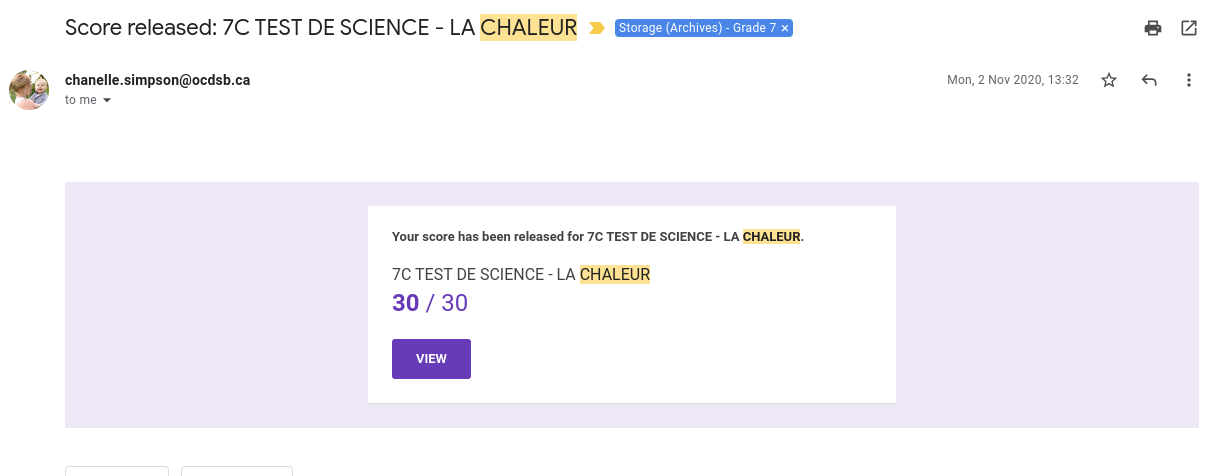Print this email with the printer icon
Image resolution: width=1213 pixels, height=476 pixels.
pyautogui.click(x=1153, y=28)
